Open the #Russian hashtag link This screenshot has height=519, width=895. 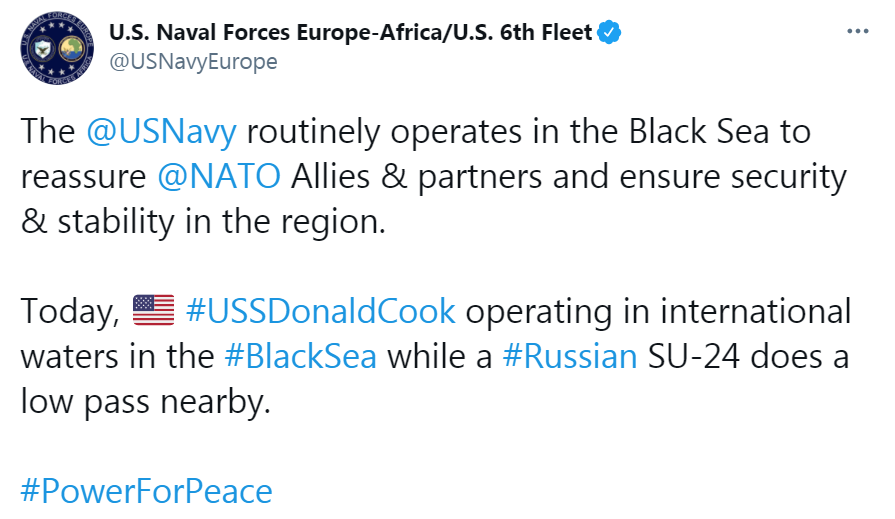coord(569,357)
